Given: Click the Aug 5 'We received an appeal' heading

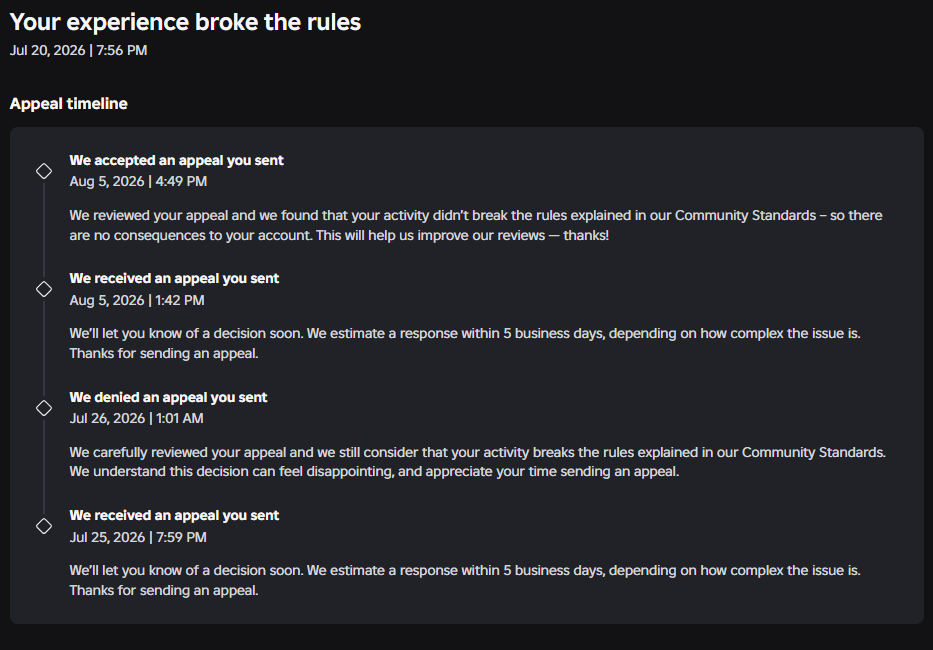Looking at the screenshot, I should click(x=174, y=279).
